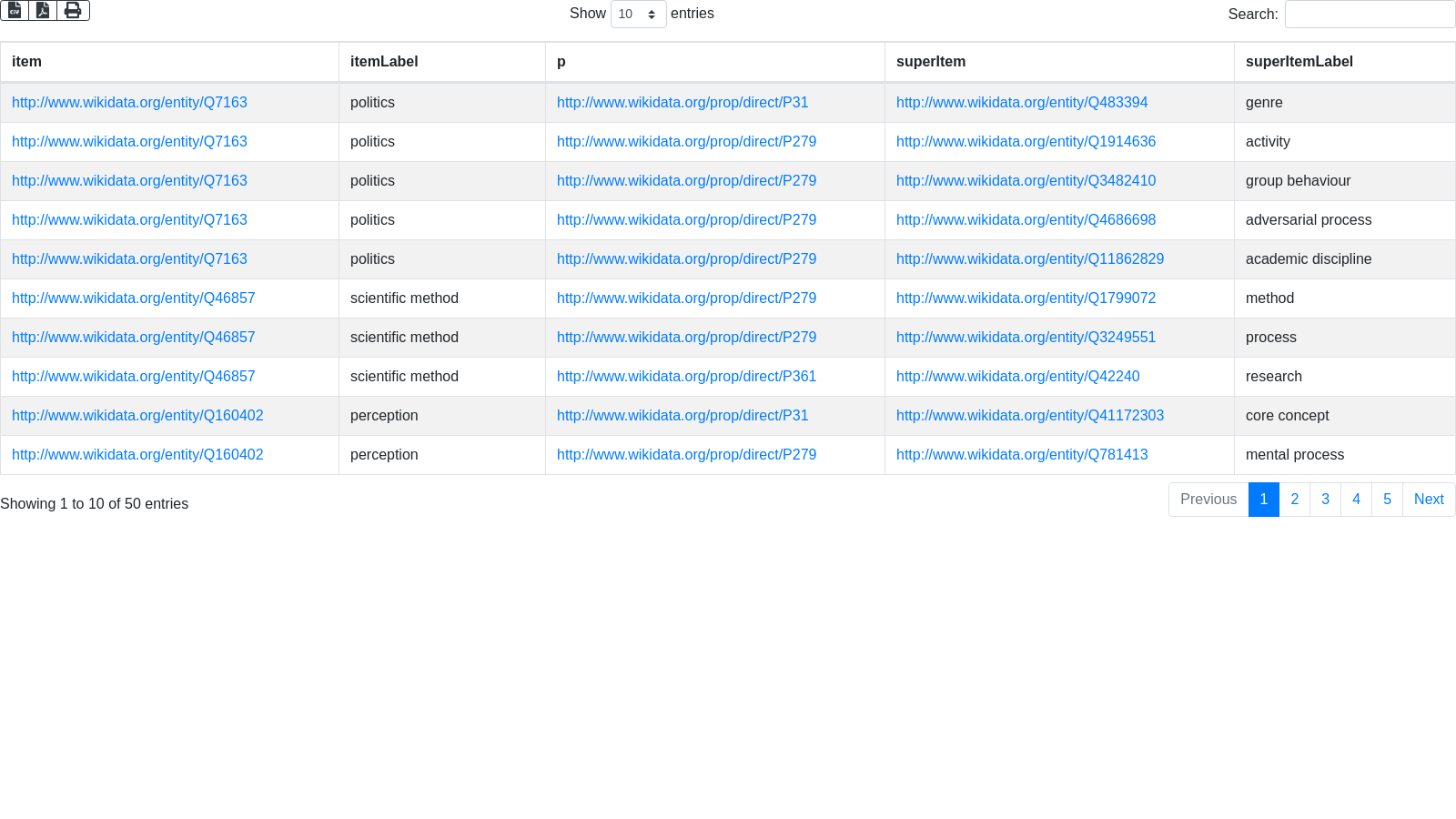Go to page 2 of results
This screenshot has width=1456, height=819.
click(1294, 500)
